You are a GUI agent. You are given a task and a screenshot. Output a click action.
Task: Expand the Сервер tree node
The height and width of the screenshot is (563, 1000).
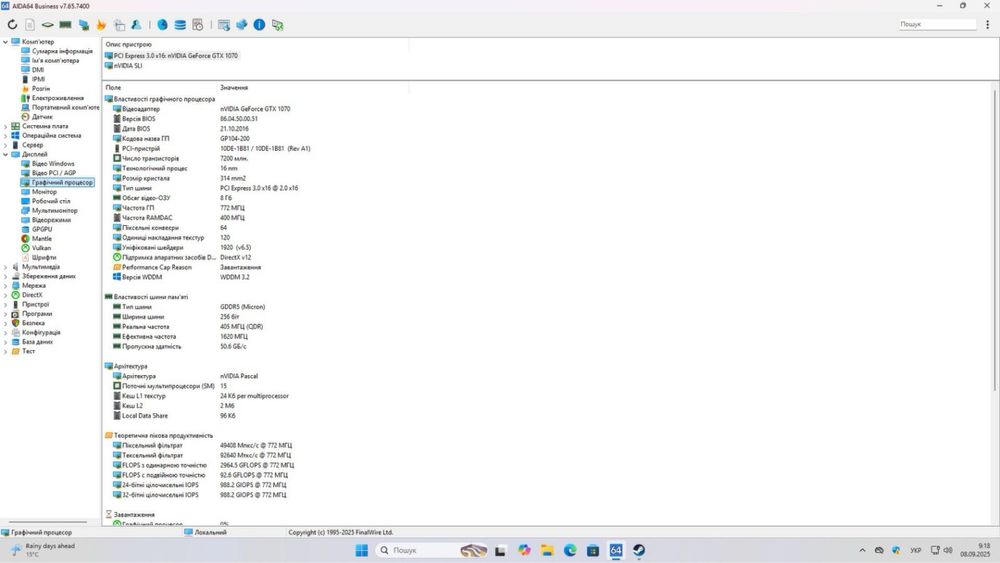pos(6,145)
